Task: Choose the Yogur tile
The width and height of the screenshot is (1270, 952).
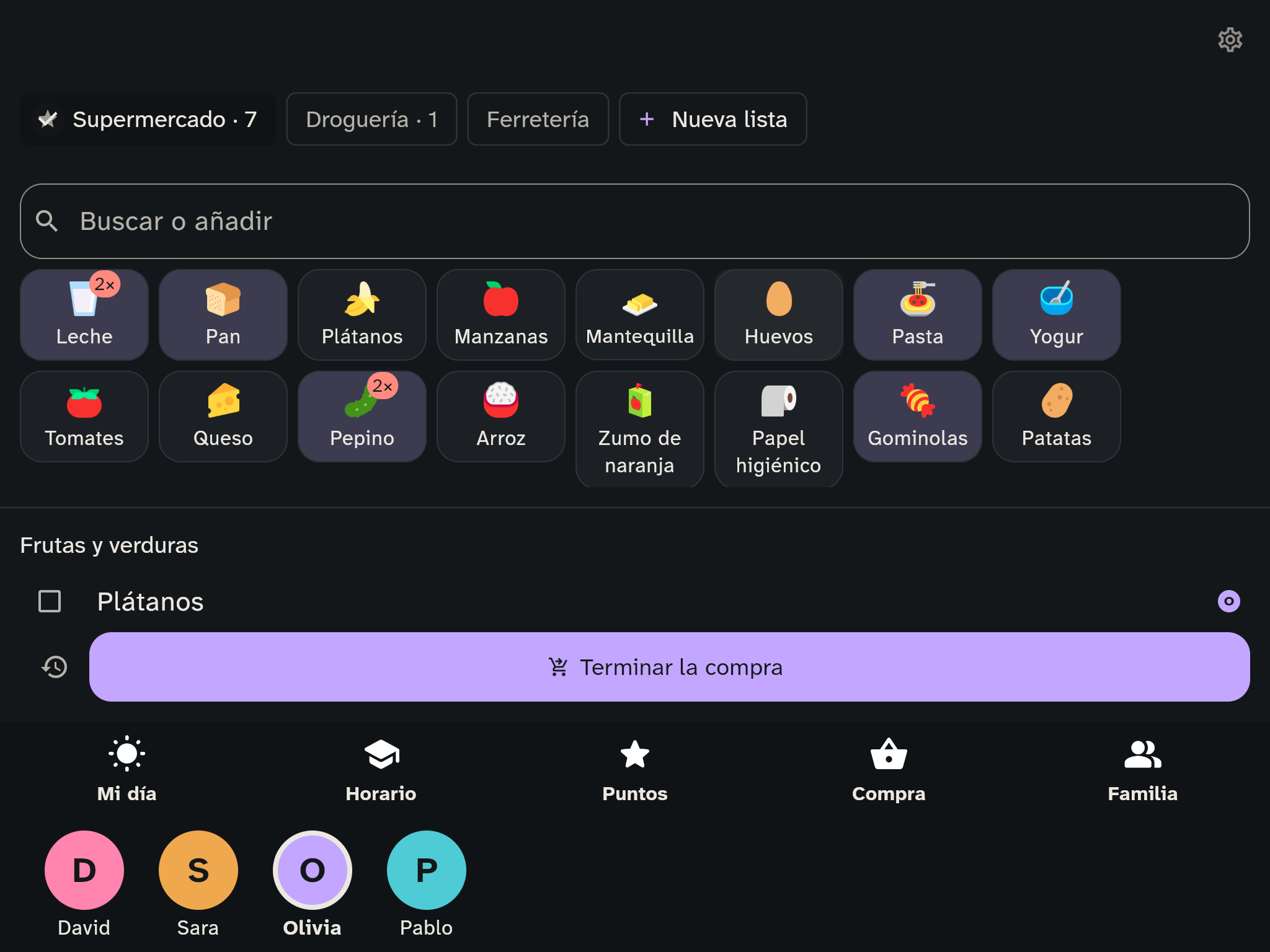Action: coord(1057,315)
